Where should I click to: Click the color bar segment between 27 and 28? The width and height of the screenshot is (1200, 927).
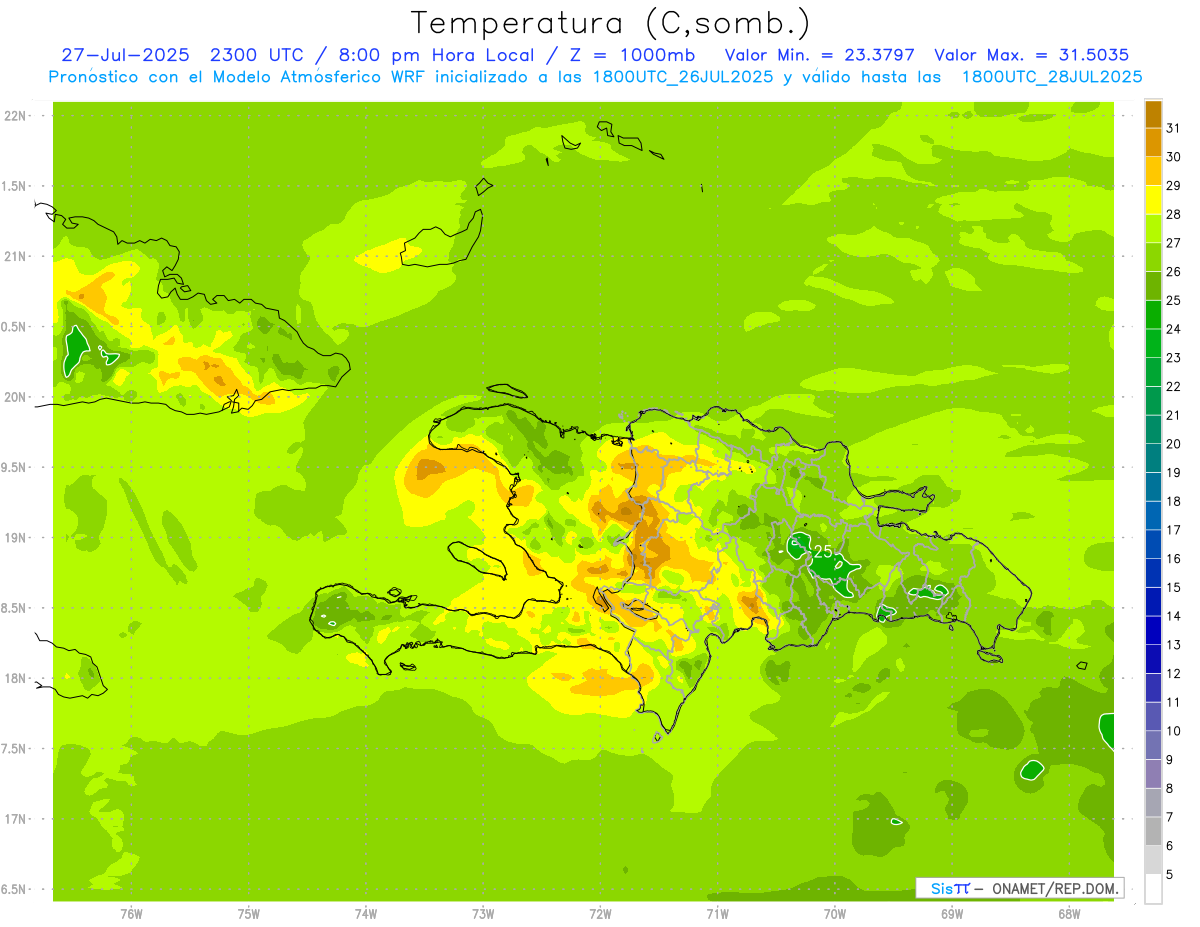(x=1153, y=228)
